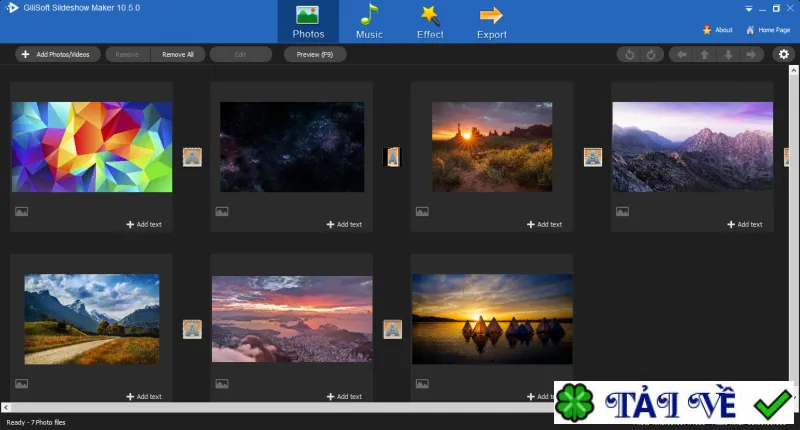
Task: Move selected photo up with arrow icon
Action: tap(705, 55)
